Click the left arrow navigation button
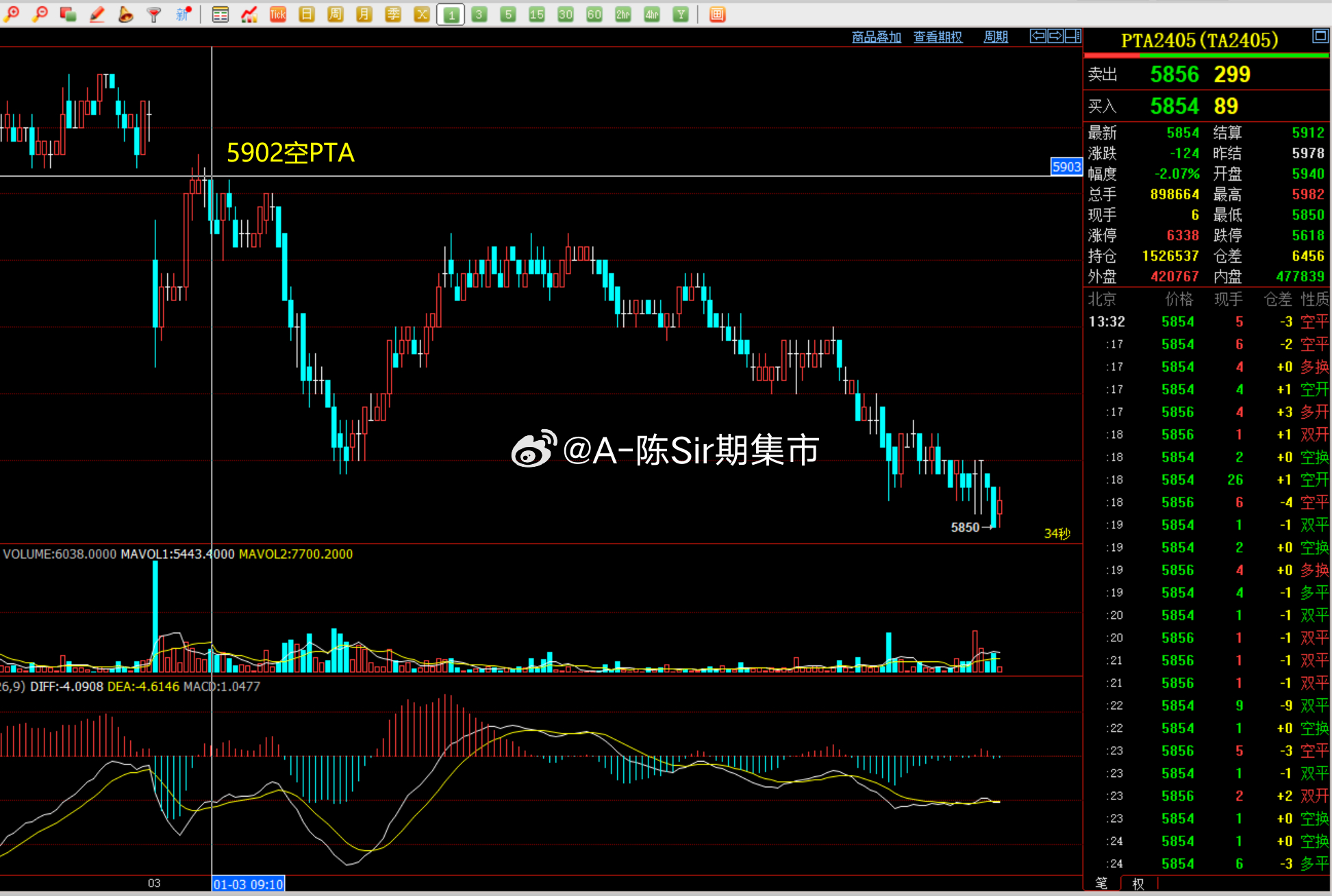Image resolution: width=1332 pixels, height=896 pixels. (1038, 36)
